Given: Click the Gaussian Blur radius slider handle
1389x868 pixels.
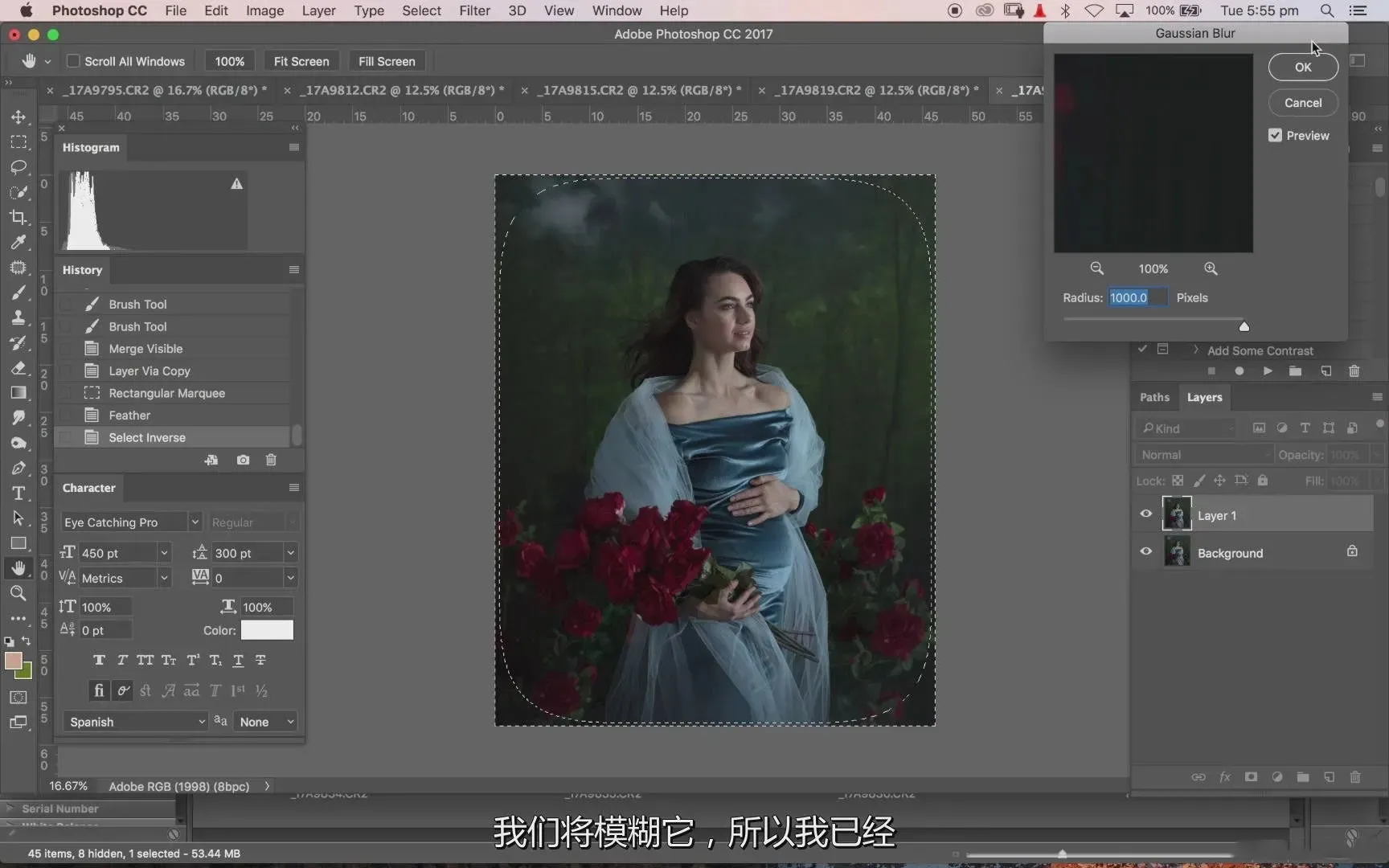Looking at the screenshot, I should tap(1244, 326).
